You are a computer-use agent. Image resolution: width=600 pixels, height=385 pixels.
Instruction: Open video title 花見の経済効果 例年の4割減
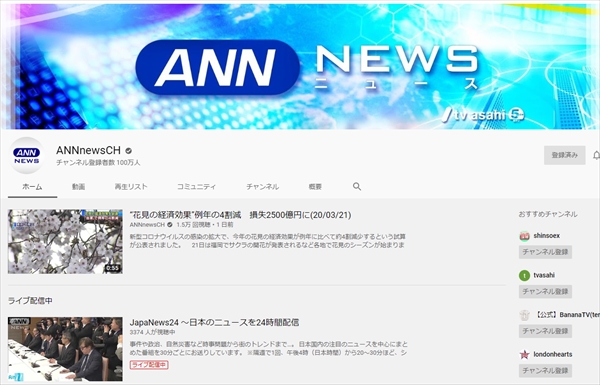coord(240,215)
